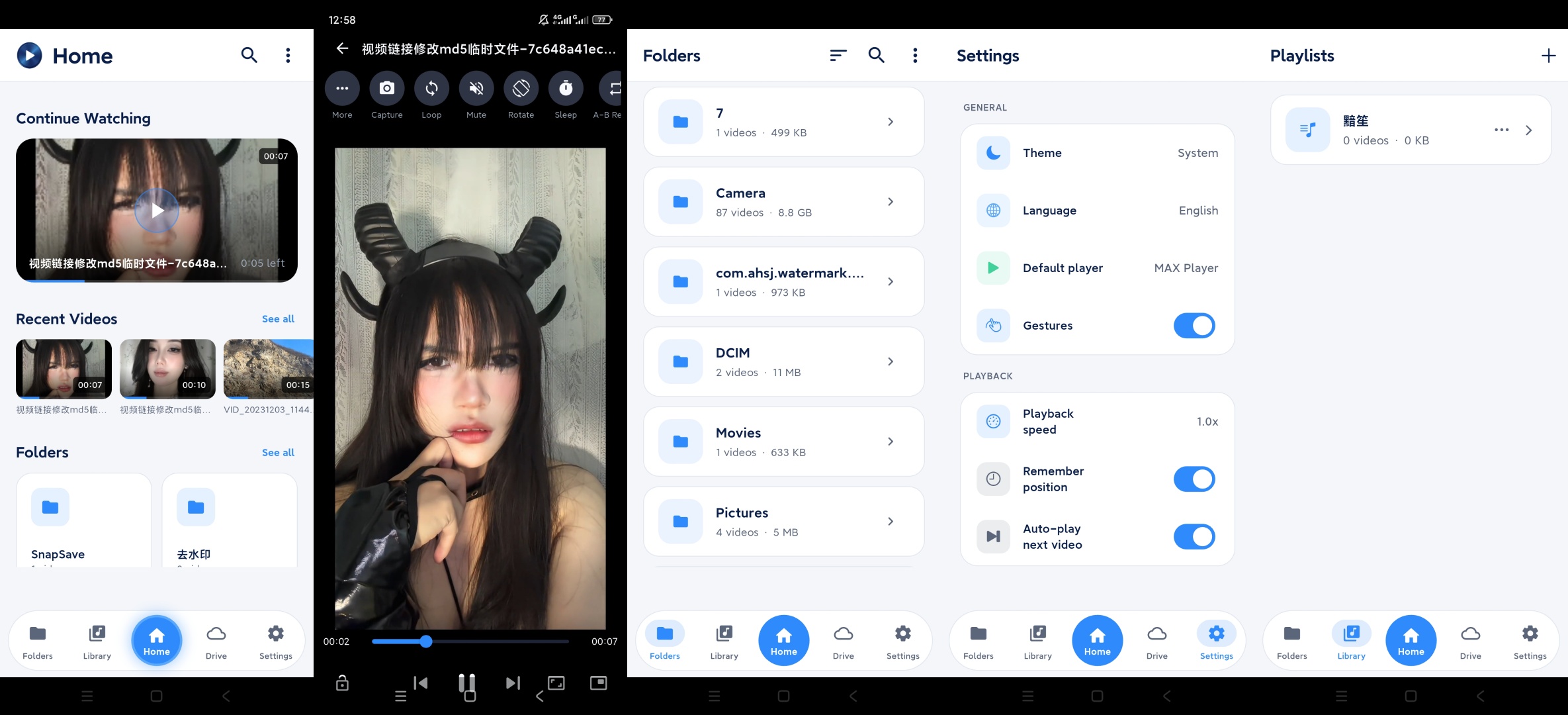The height and width of the screenshot is (715, 1568).
Task: Open the sort icon on Folders screen
Action: (x=838, y=55)
